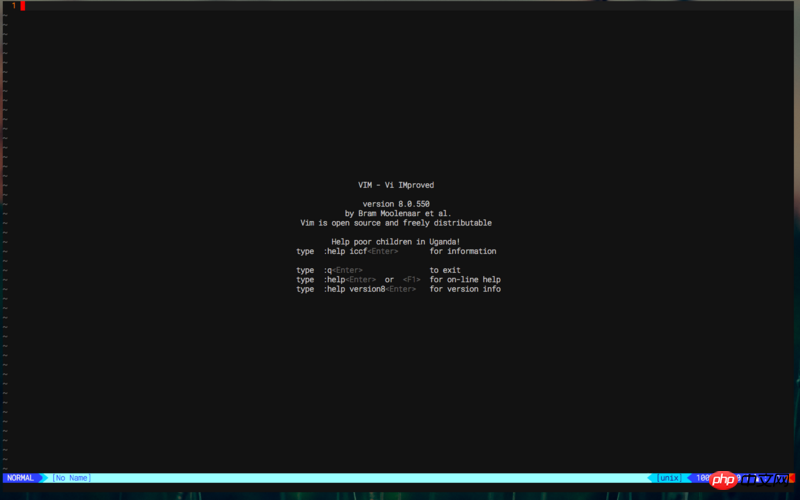The width and height of the screenshot is (800, 500).
Task: Click the '<F1>' key hint
Action: [x=411, y=280]
